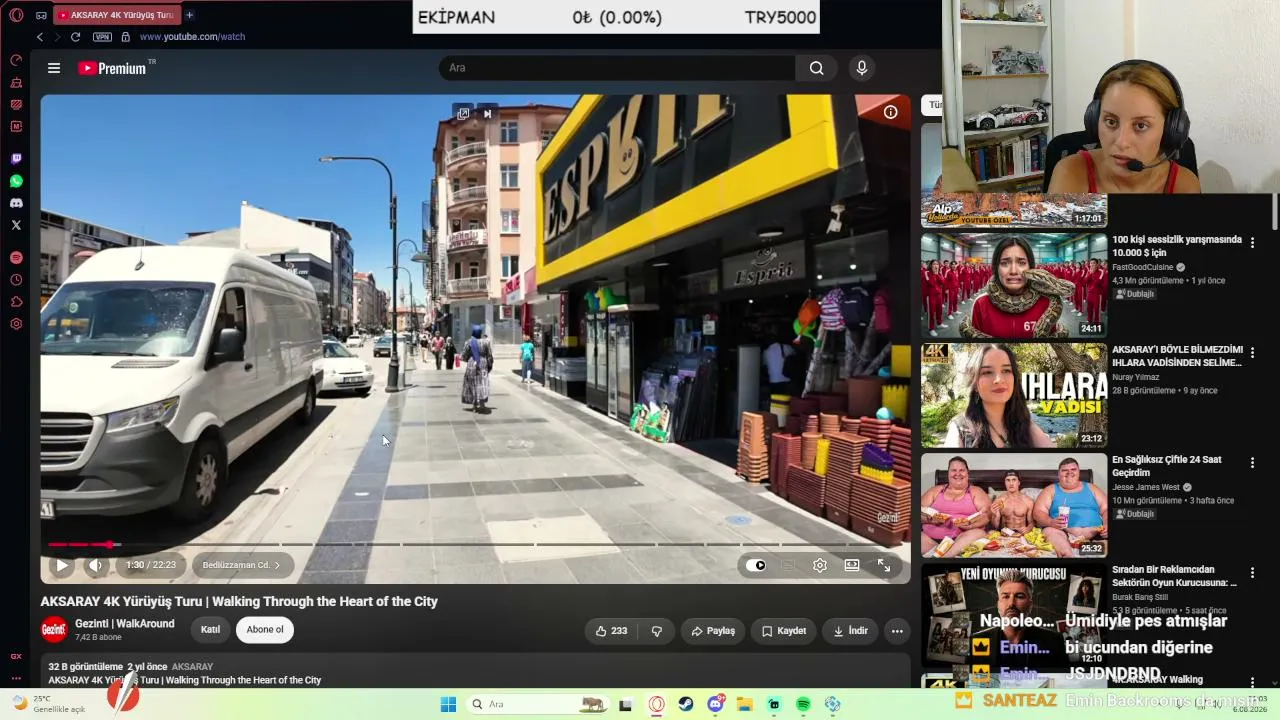Go back to the previous page
The image size is (1280, 720).
[x=40, y=37]
